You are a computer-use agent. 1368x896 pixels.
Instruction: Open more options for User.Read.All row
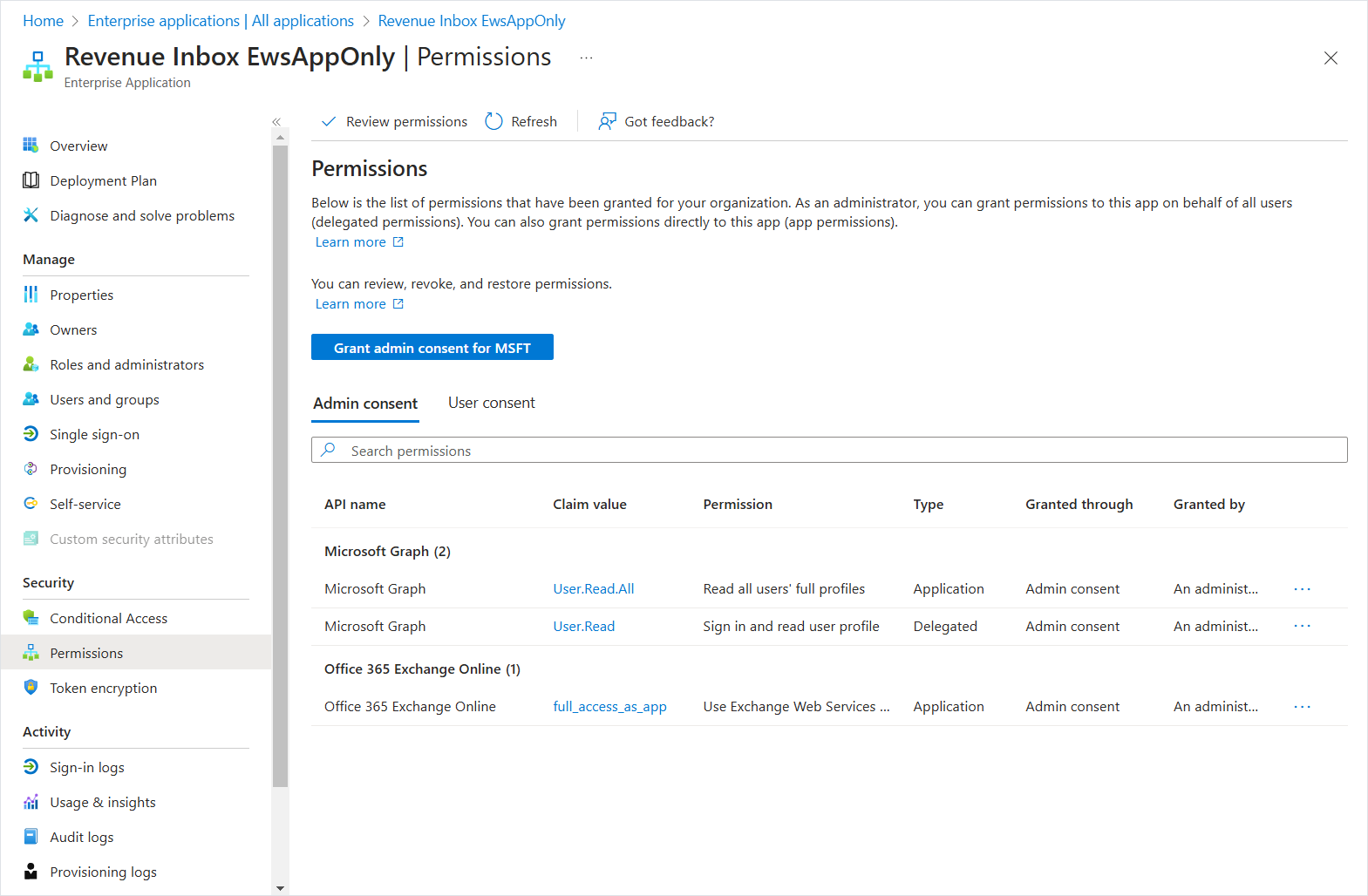point(1302,589)
